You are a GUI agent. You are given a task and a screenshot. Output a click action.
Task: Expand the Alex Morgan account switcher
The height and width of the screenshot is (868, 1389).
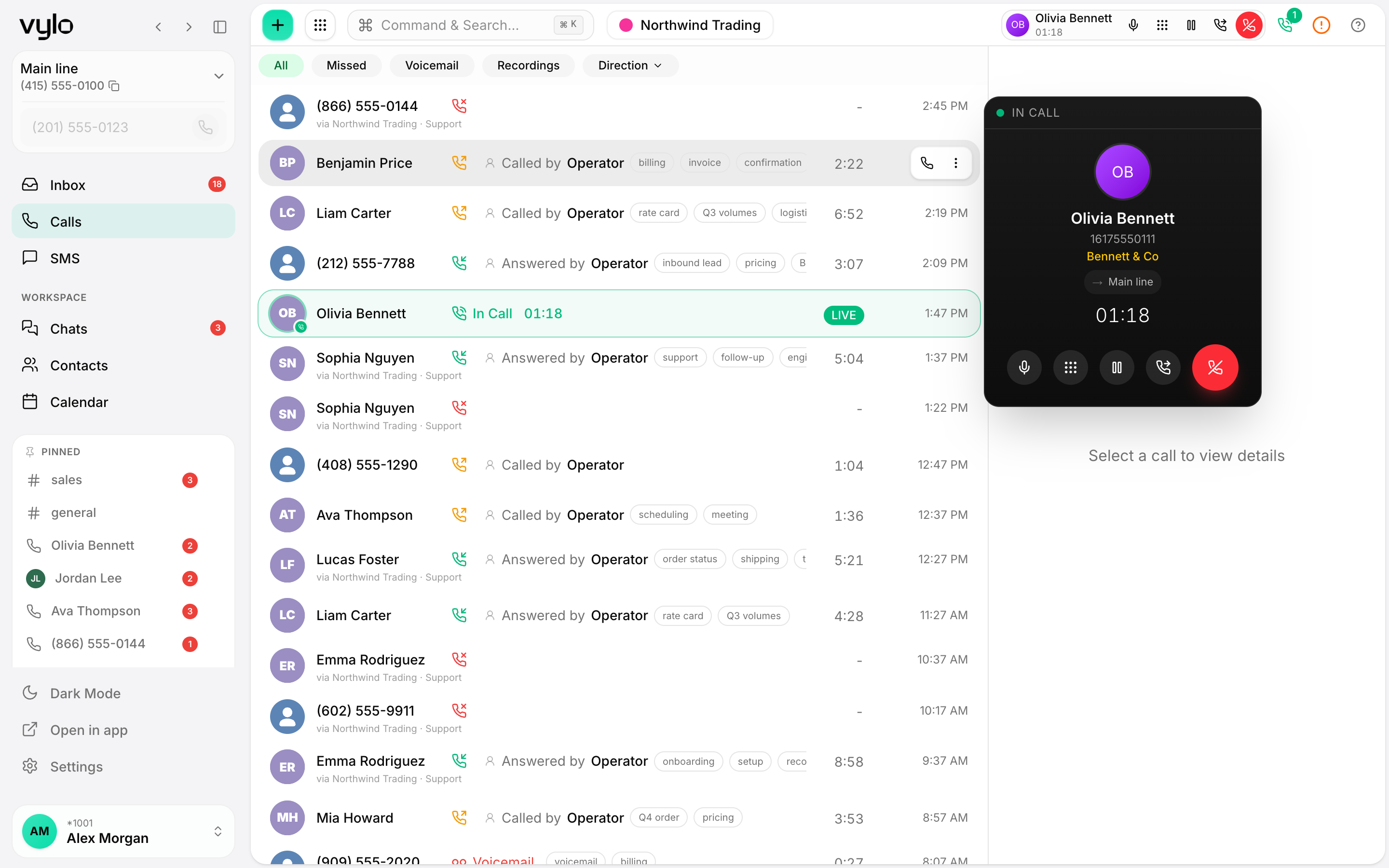218,831
